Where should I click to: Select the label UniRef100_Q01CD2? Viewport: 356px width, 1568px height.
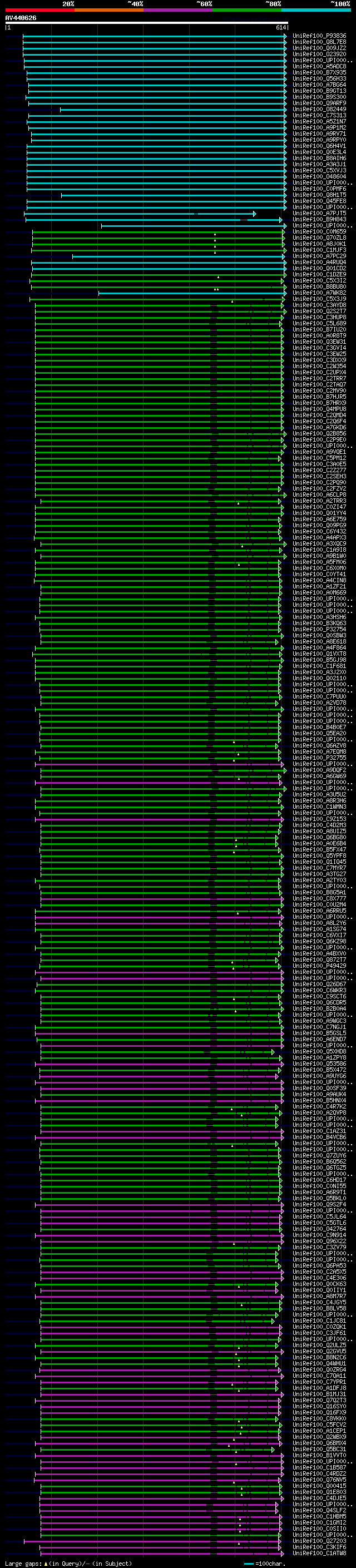click(319, 269)
